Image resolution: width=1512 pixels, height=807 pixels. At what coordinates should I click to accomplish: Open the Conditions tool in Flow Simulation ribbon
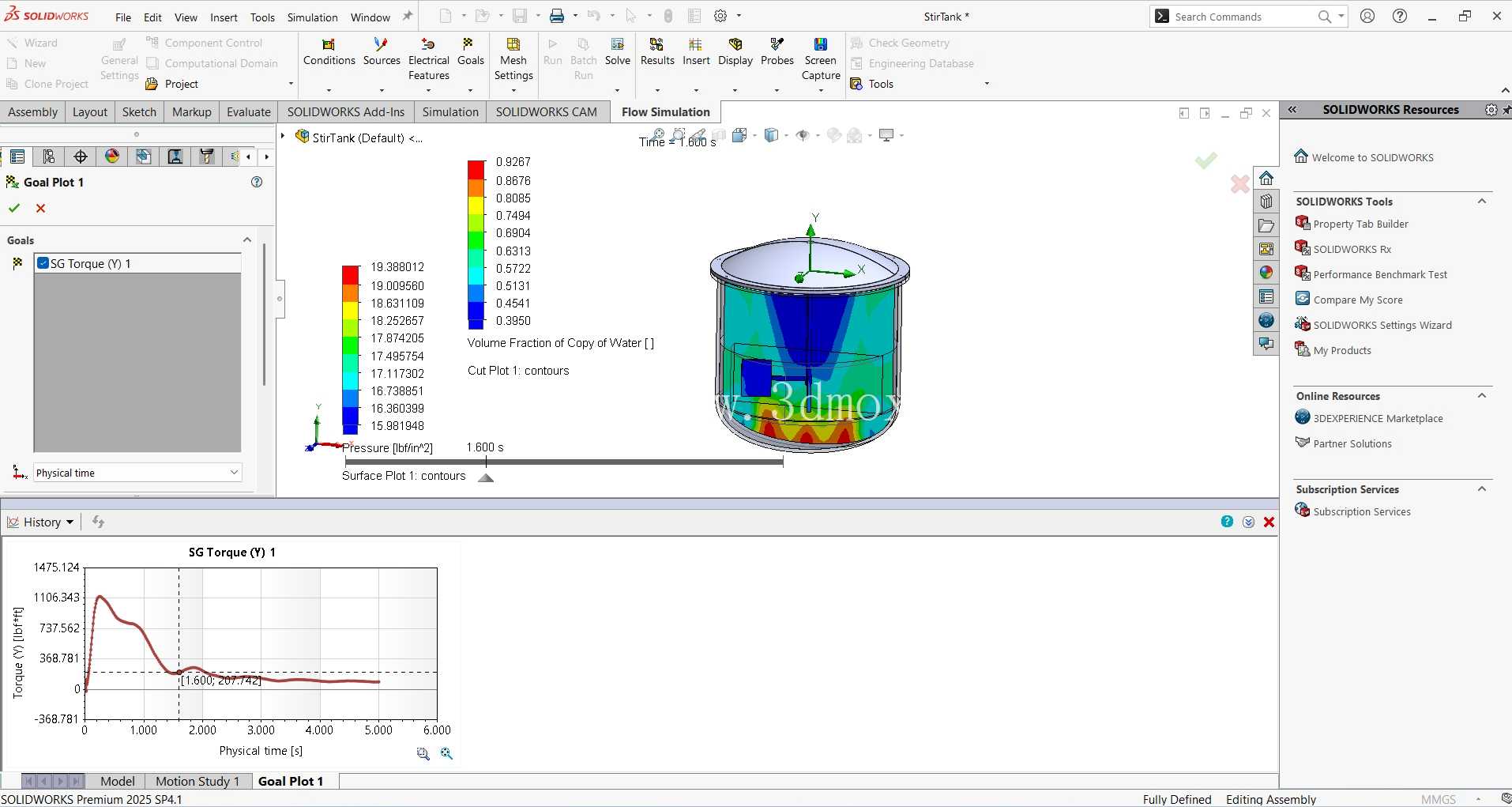tap(329, 52)
